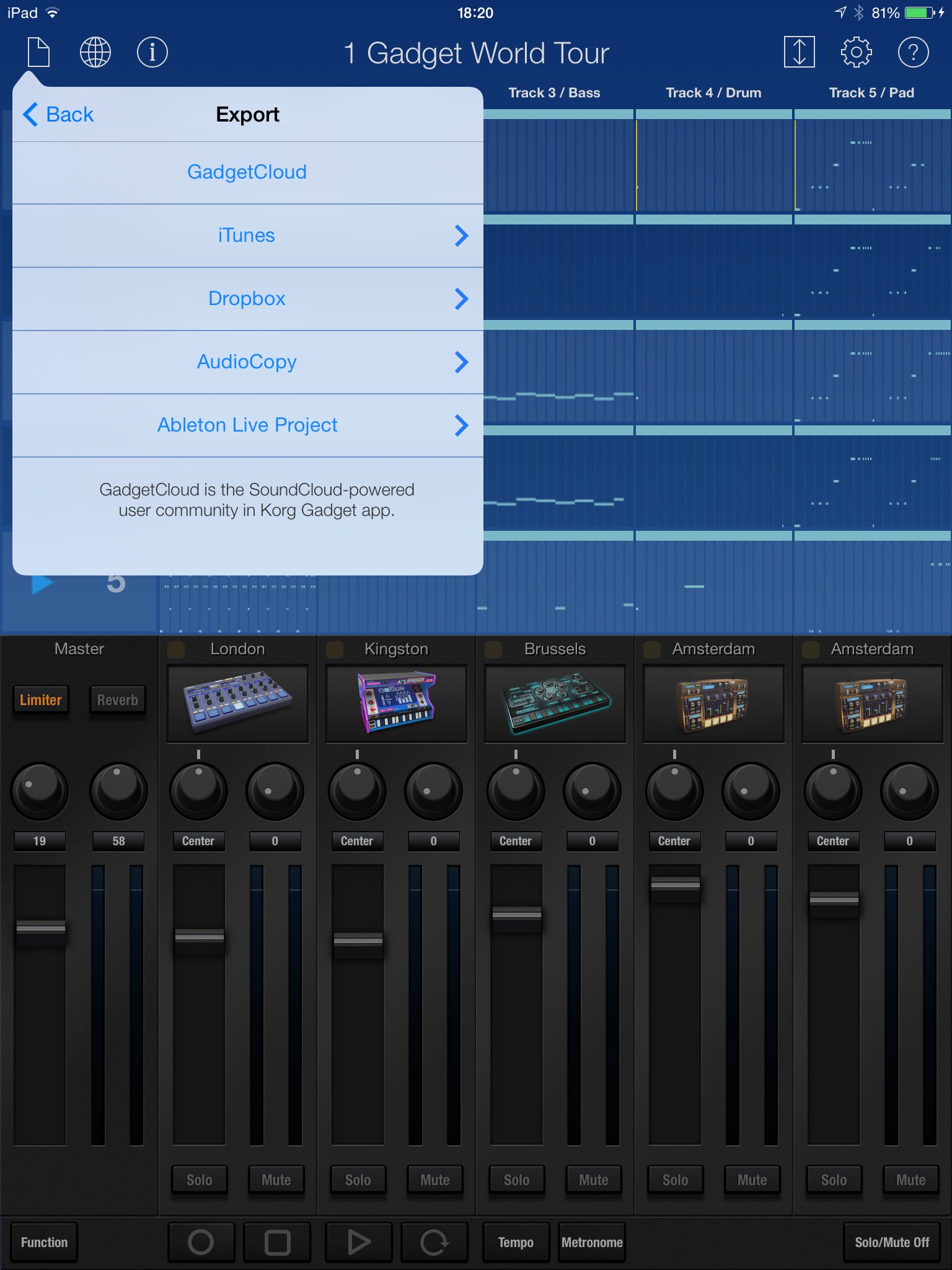Solo the London track
This screenshot has width=952, height=1270.
[200, 1180]
